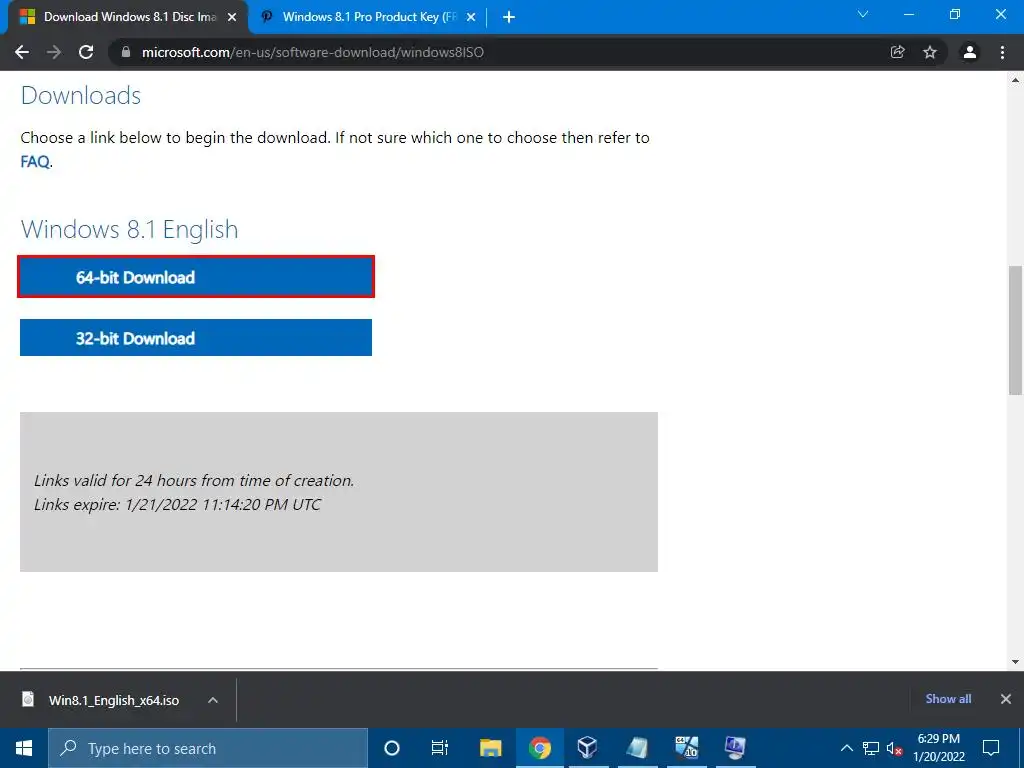
Task: Click the browser back arrow
Action: pyautogui.click(x=22, y=52)
